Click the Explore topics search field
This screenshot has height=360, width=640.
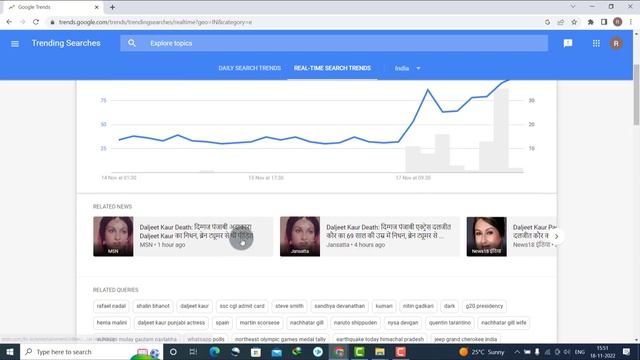tap(334, 43)
